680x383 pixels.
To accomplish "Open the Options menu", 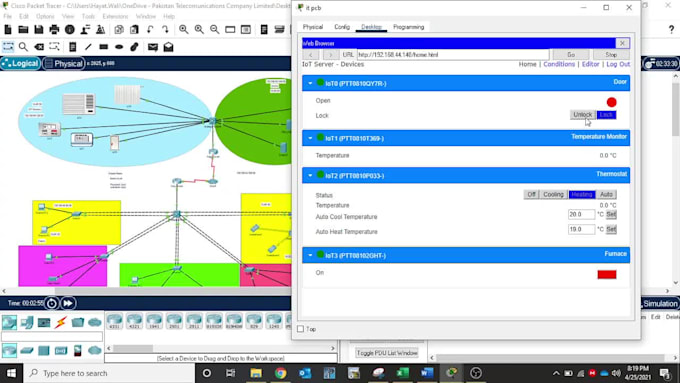I will click(45, 16).
